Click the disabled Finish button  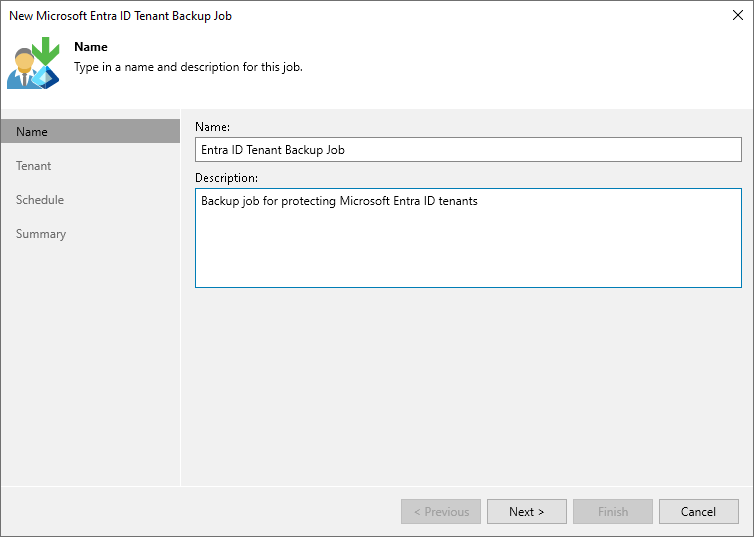point(613,511)
